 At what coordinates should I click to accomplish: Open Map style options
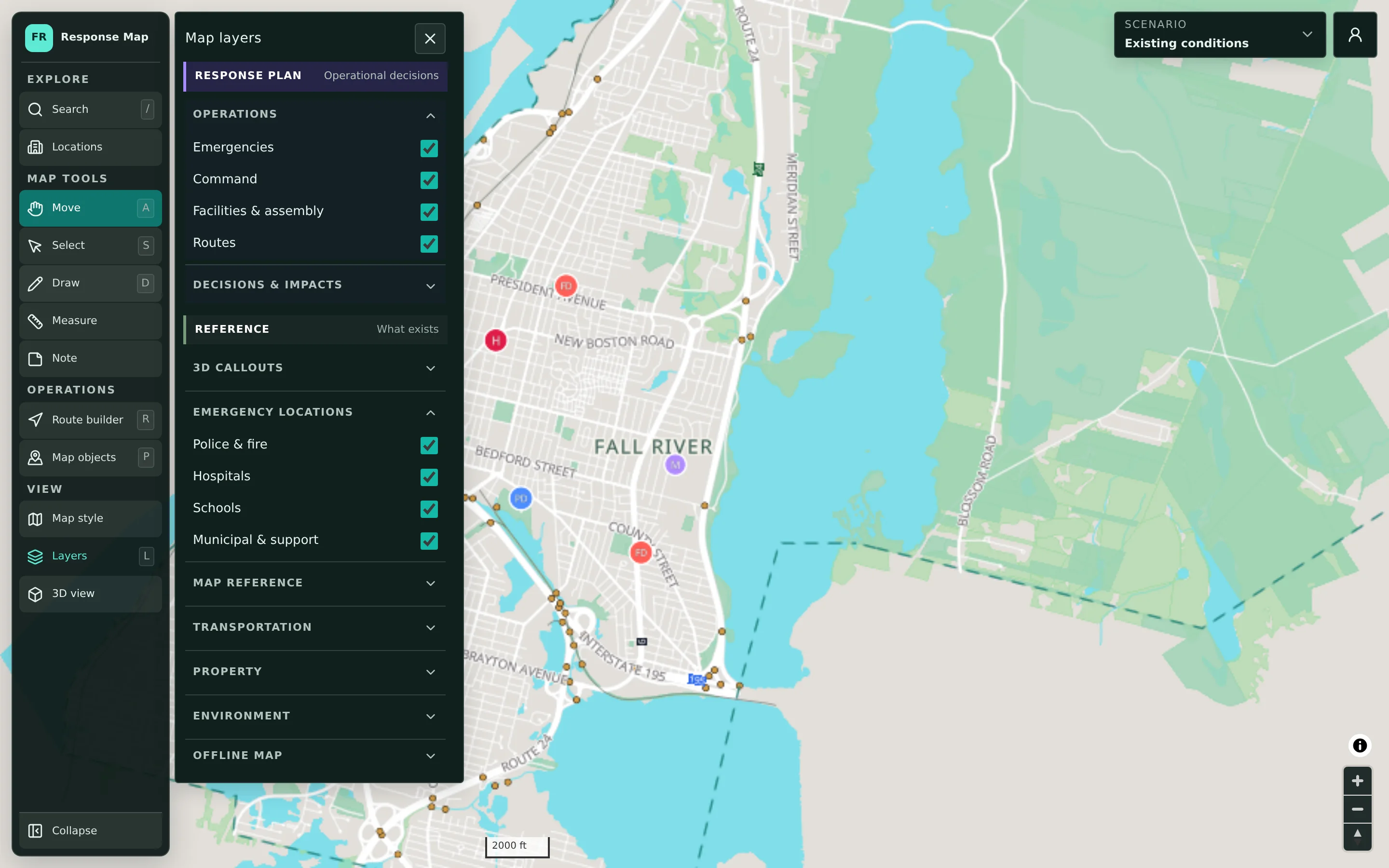pos(91,518)
